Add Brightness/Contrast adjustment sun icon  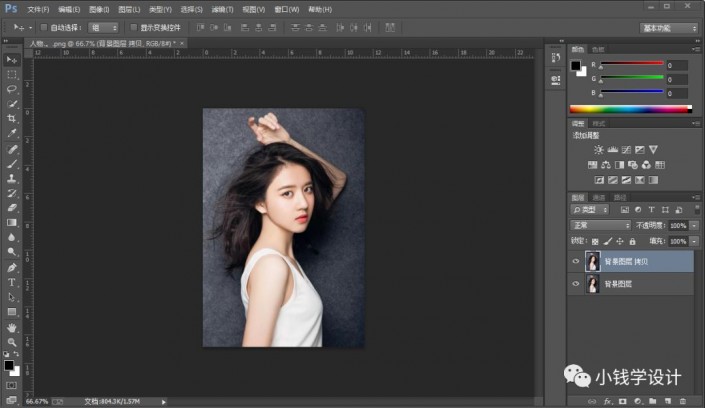[598, 150]
